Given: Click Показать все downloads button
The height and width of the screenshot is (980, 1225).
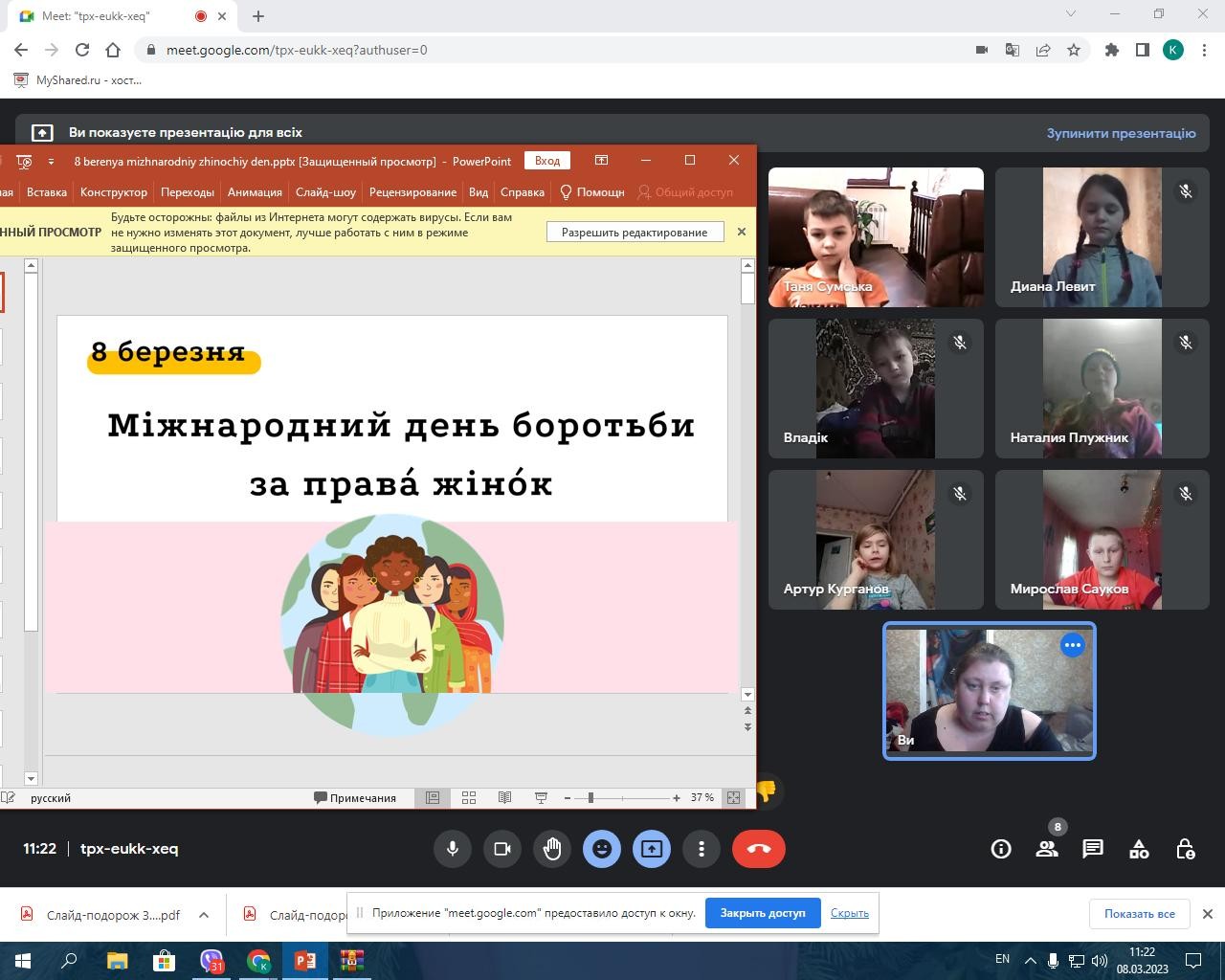Looking at the screenshot, I should tap(1139, 914).
